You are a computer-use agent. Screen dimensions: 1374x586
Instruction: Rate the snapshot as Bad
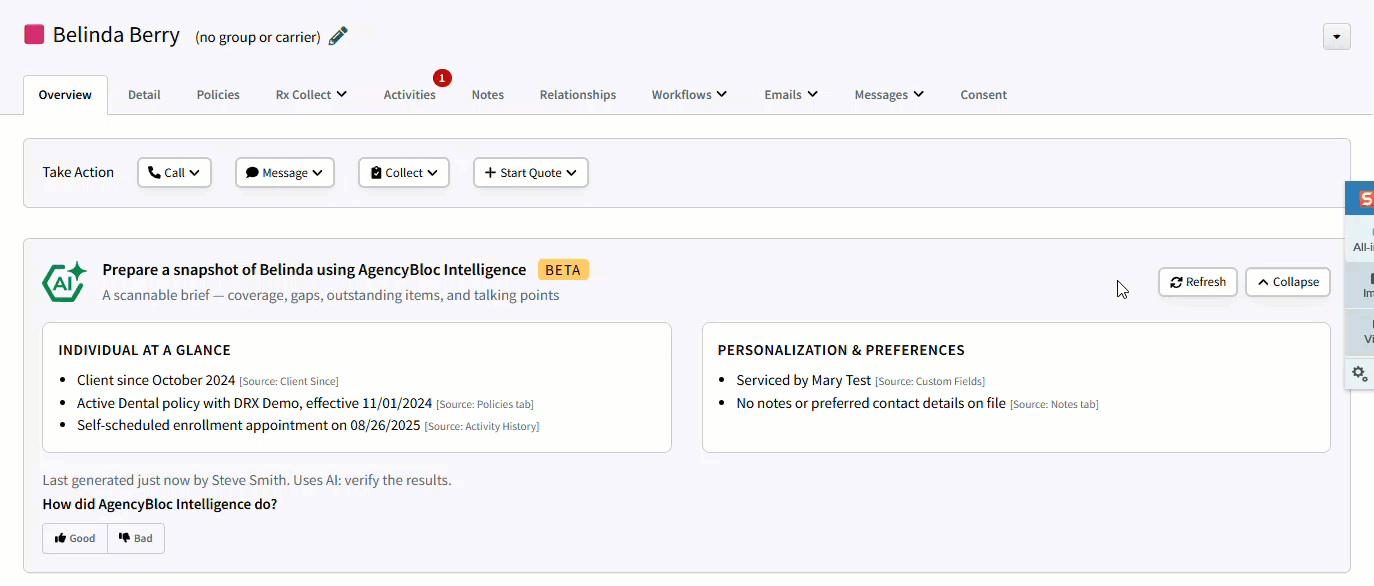coord(136,538)
